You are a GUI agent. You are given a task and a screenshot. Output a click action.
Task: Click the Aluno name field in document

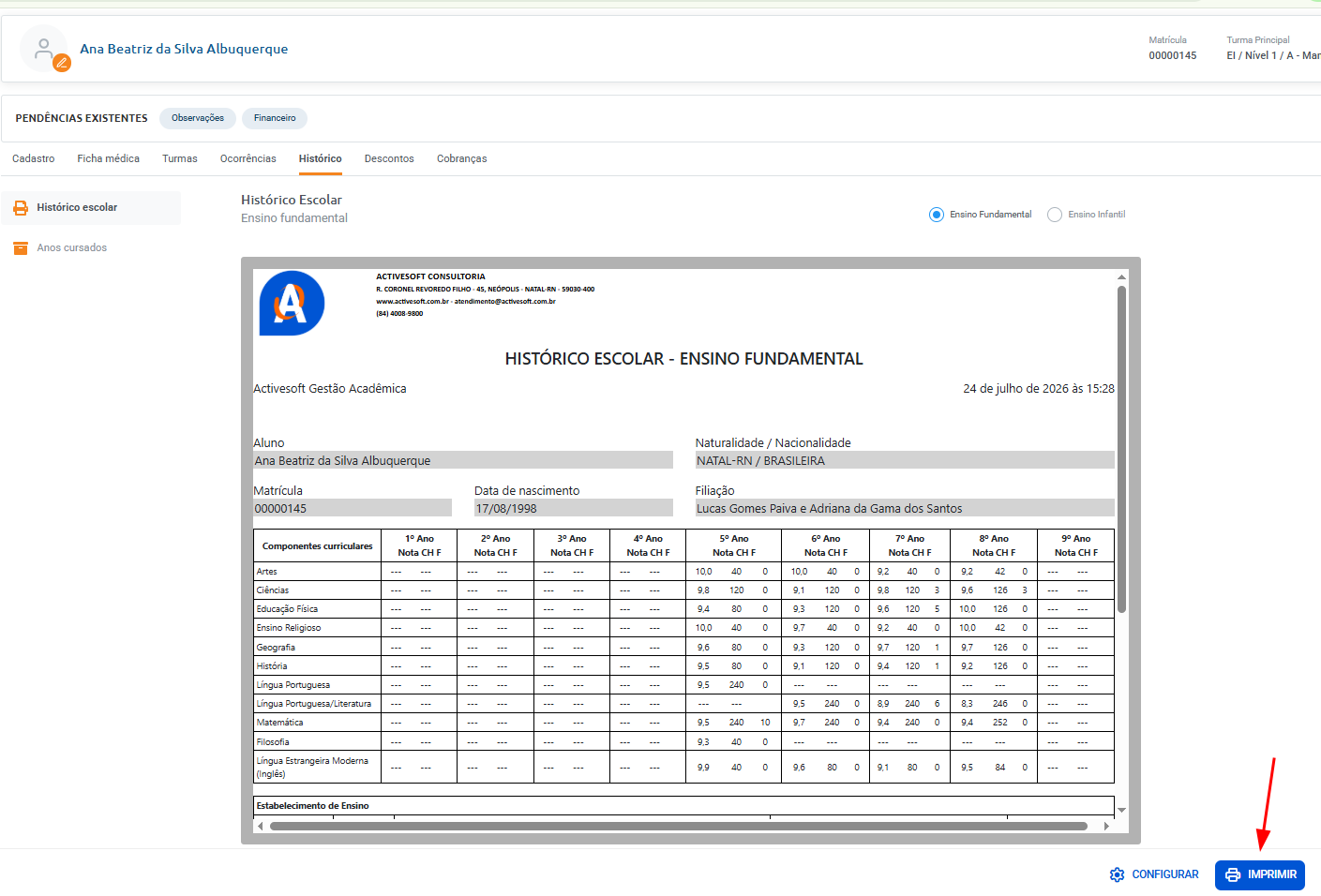tap(463, 460)
